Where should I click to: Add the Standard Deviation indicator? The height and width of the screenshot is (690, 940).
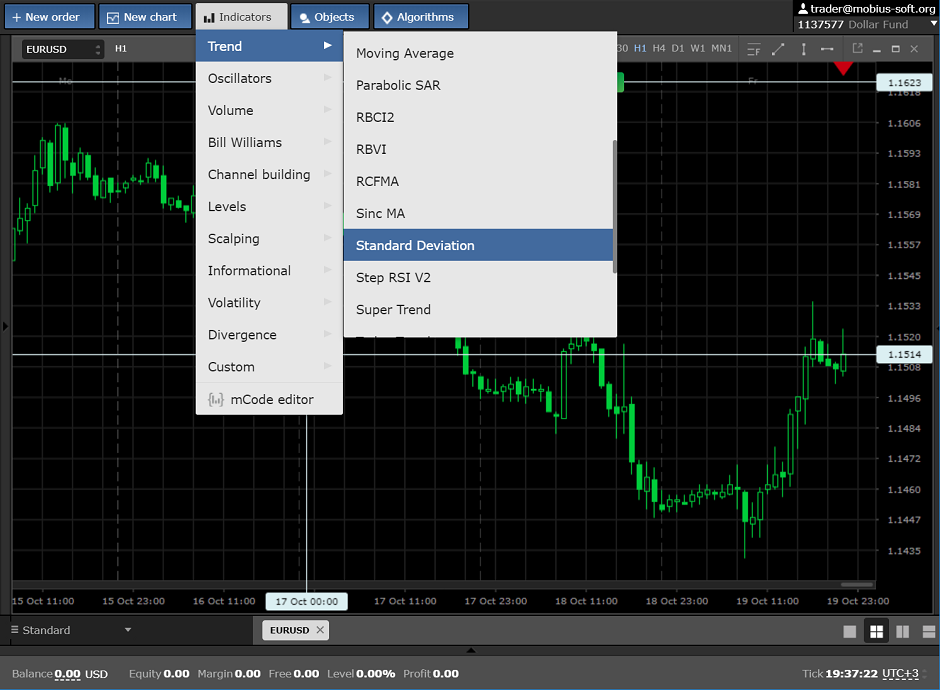[x=478, y=245]
